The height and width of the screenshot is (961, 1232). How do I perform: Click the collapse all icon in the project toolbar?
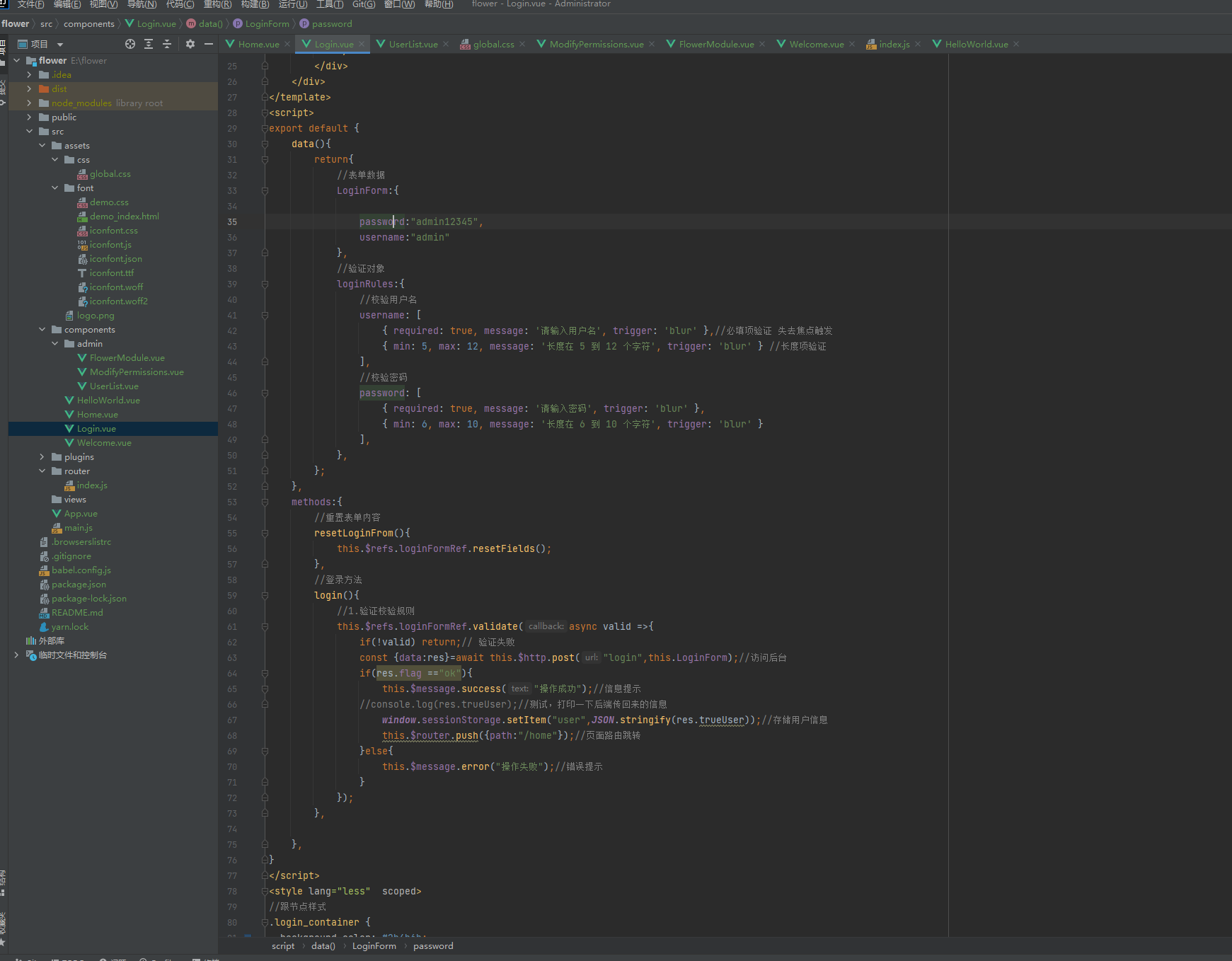pos(167,44)
